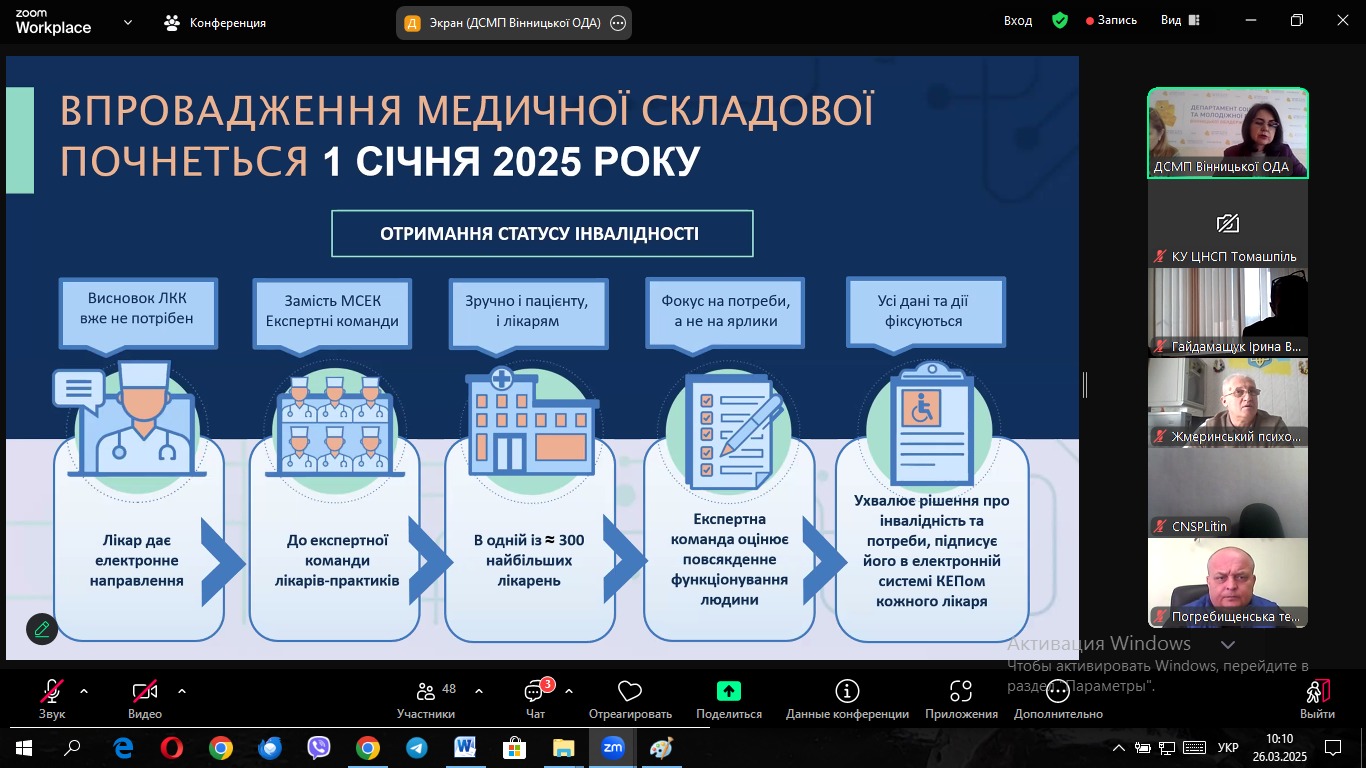The width and height of the screenshot is (1366, 768).
Task: Open Zoom Workplace dropdown chevron
Action: coord(128,22)
